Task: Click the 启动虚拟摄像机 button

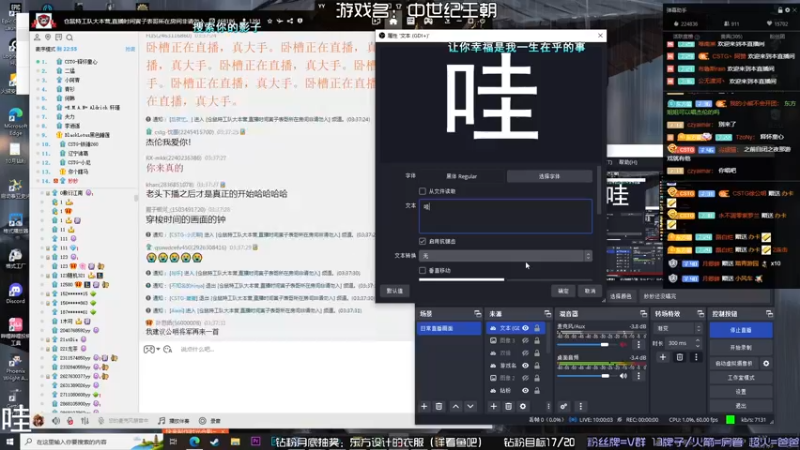Action: coord(734,363)
